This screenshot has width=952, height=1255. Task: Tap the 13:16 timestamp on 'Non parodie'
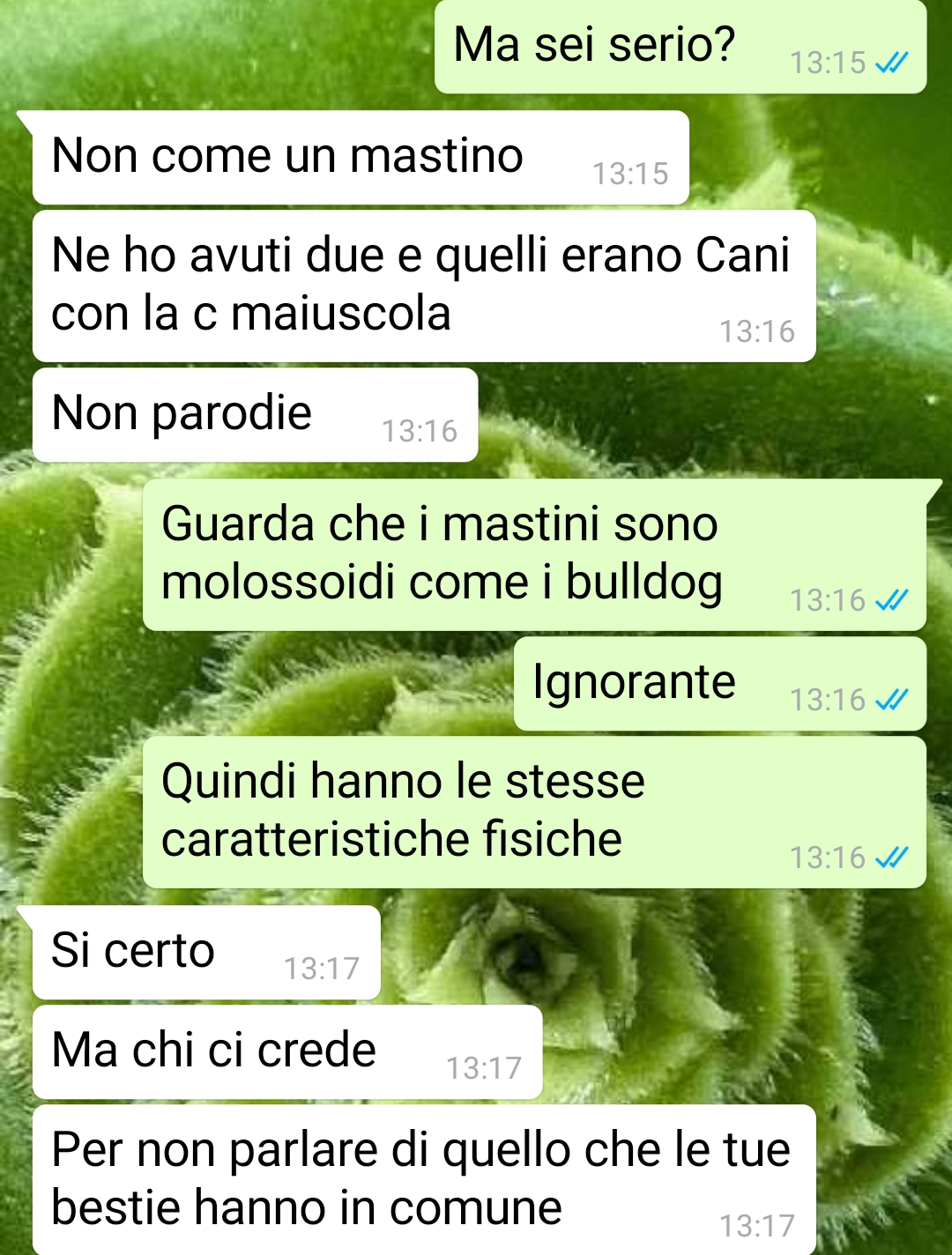420,431
